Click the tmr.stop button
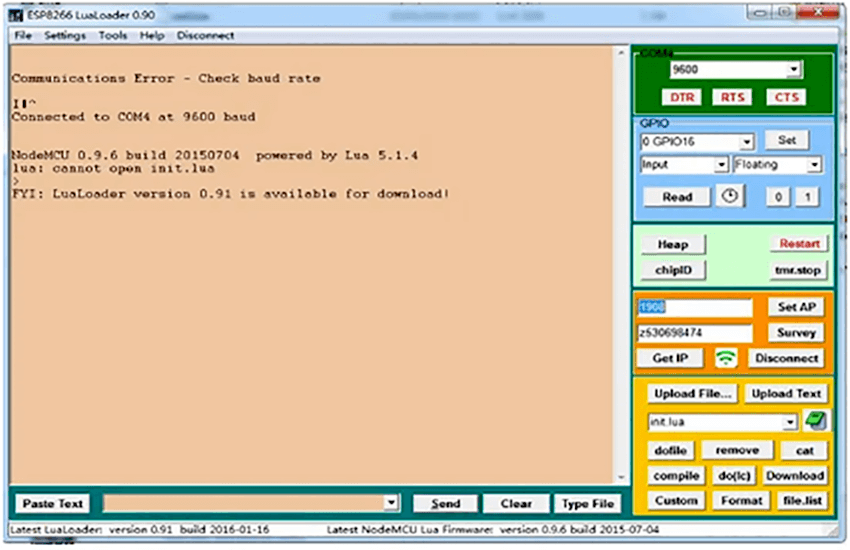The image size is (850, 550). [x=798, y=270]
